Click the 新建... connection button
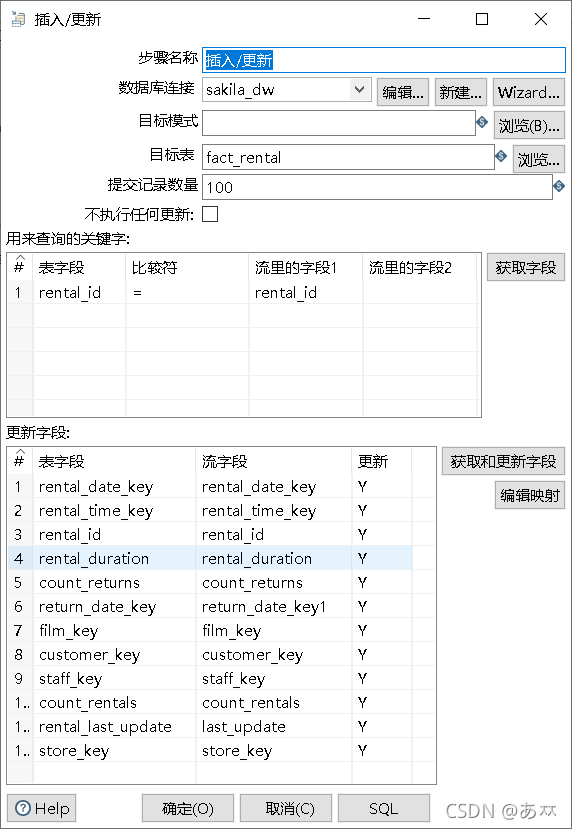572x829 pixels. [x=460, y=93]
